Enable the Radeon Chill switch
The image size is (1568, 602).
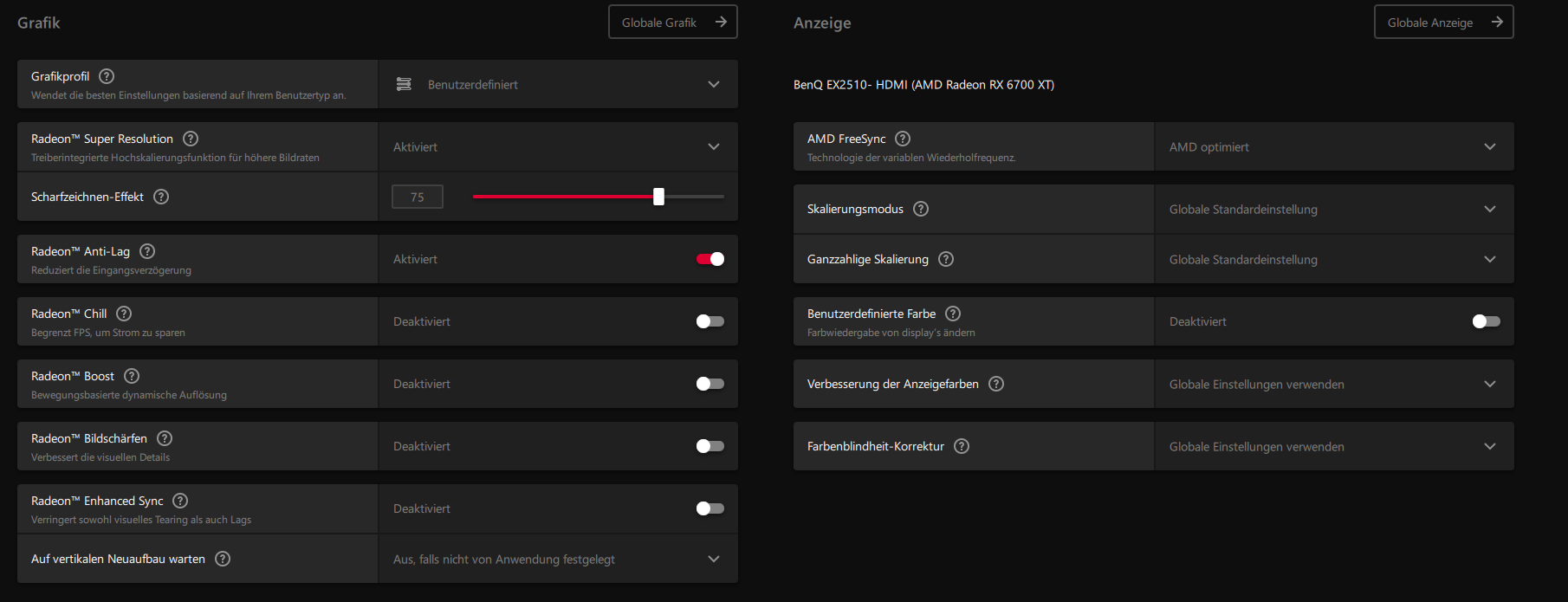click(x=710, y=321)
